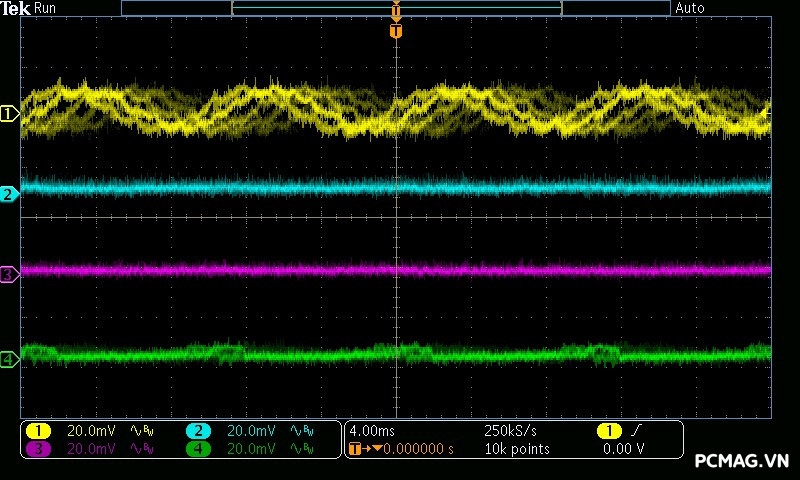Screen dimensions: 800x480
Task: Click the 0.00 V trigger level readout
Action: pyautogui.click(x=623, y=449)
